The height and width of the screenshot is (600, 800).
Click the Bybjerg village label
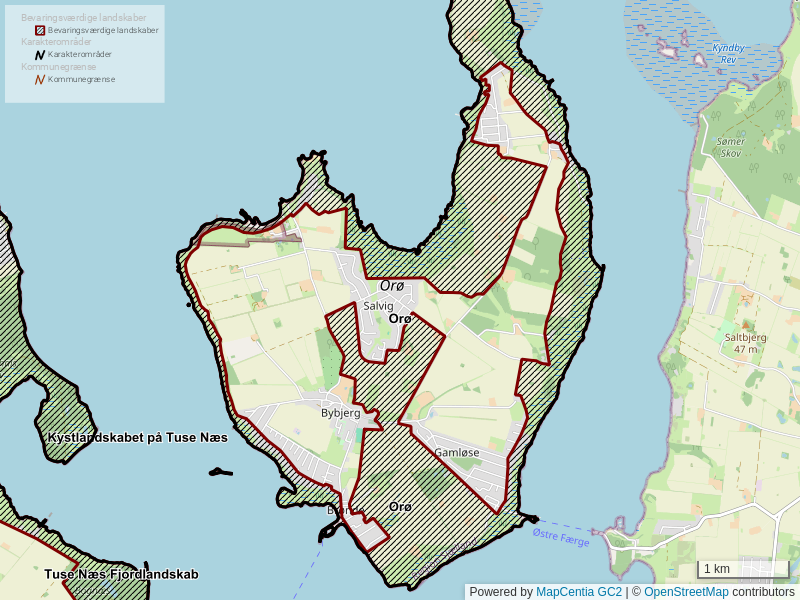[x=340, y=413]
